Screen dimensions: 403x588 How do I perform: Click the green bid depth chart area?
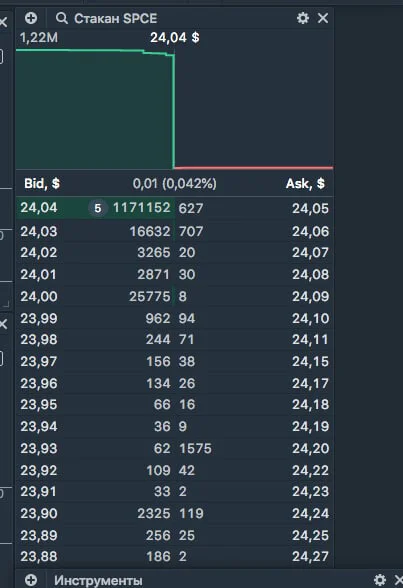tap(95, 110)
